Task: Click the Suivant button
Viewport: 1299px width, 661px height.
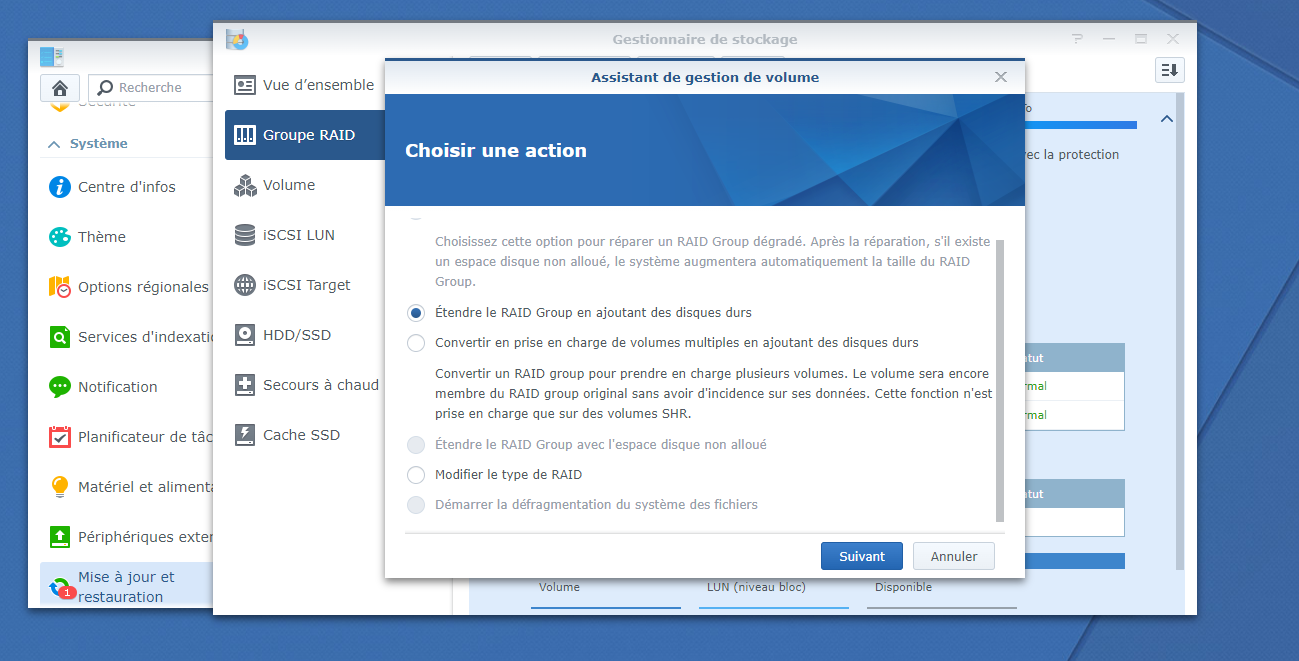Action: [x=862, y=556]
